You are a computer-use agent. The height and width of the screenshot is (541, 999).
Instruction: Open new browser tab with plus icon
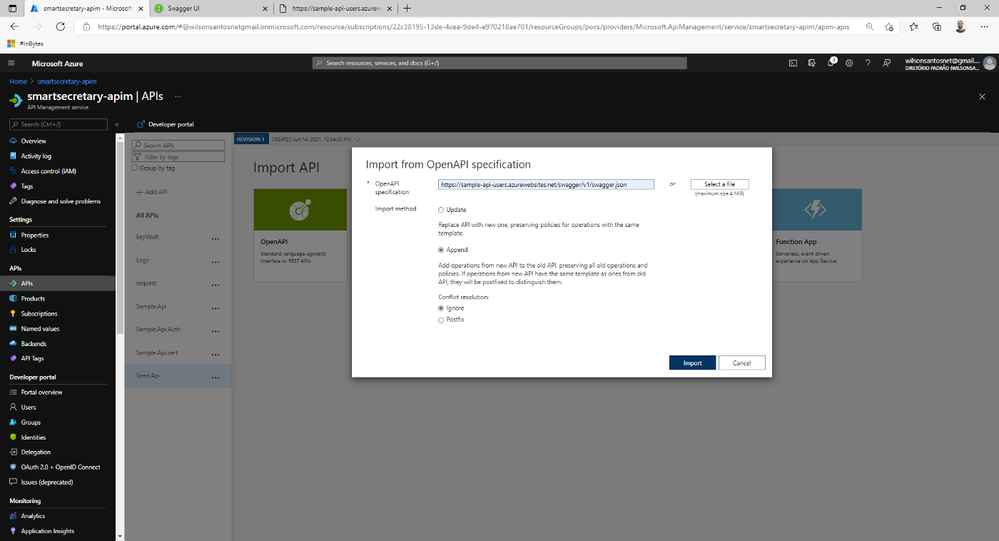coord(407,8)
